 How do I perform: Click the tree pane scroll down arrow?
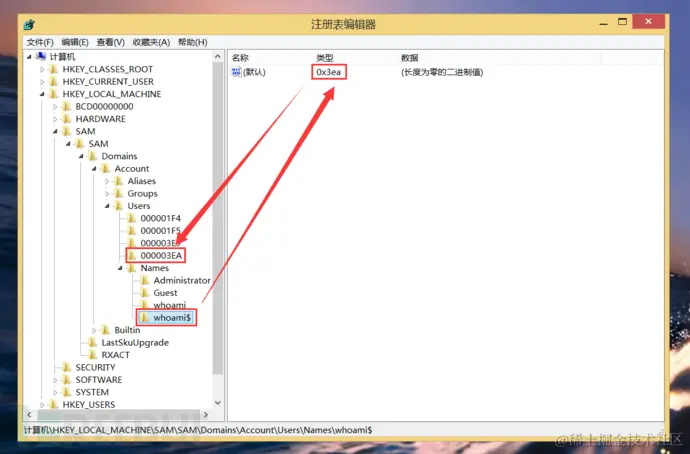coord(218,403)
